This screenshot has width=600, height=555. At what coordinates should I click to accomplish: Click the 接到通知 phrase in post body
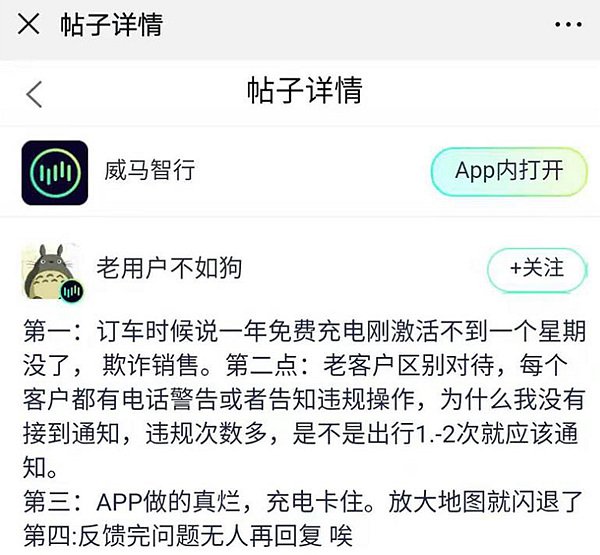click(71, 433)
